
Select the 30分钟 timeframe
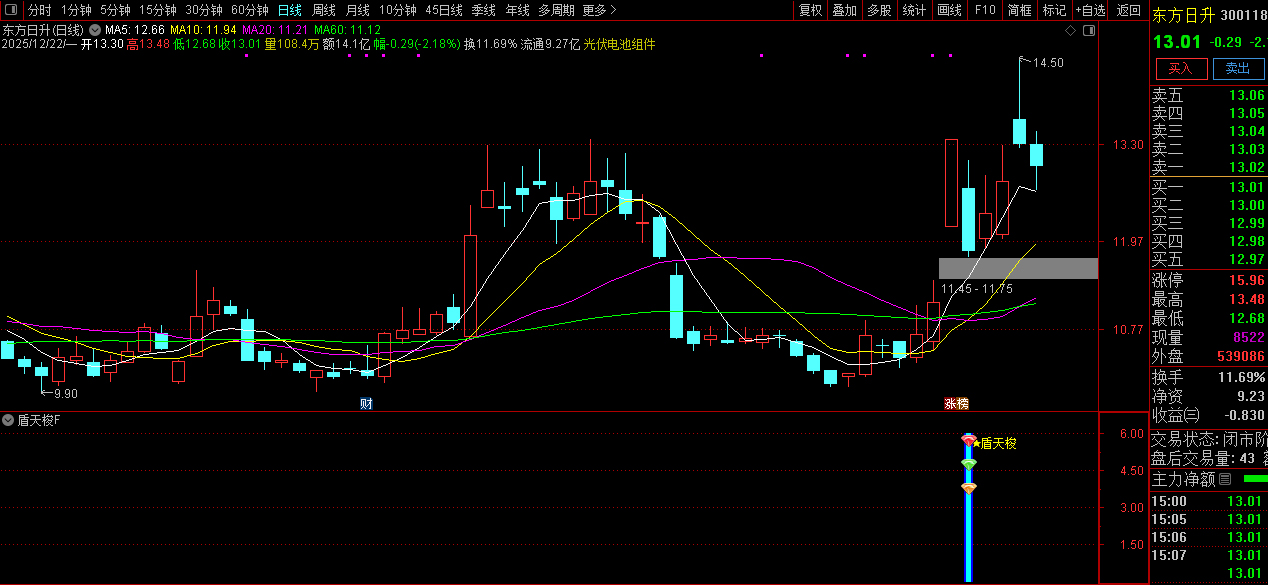[x=203, y=10]
